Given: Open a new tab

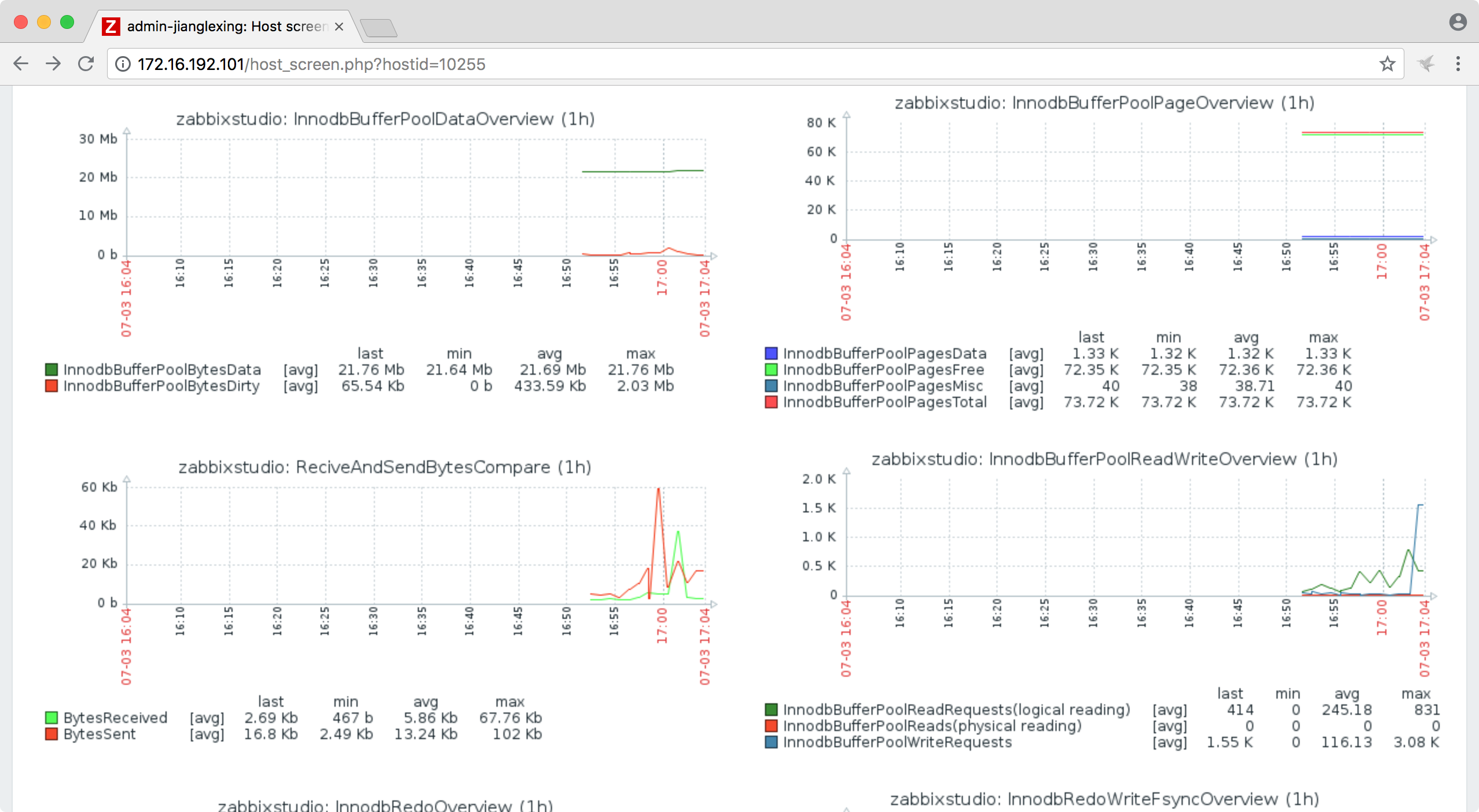Looking at the screenshot, I should (x=379, y=27).
